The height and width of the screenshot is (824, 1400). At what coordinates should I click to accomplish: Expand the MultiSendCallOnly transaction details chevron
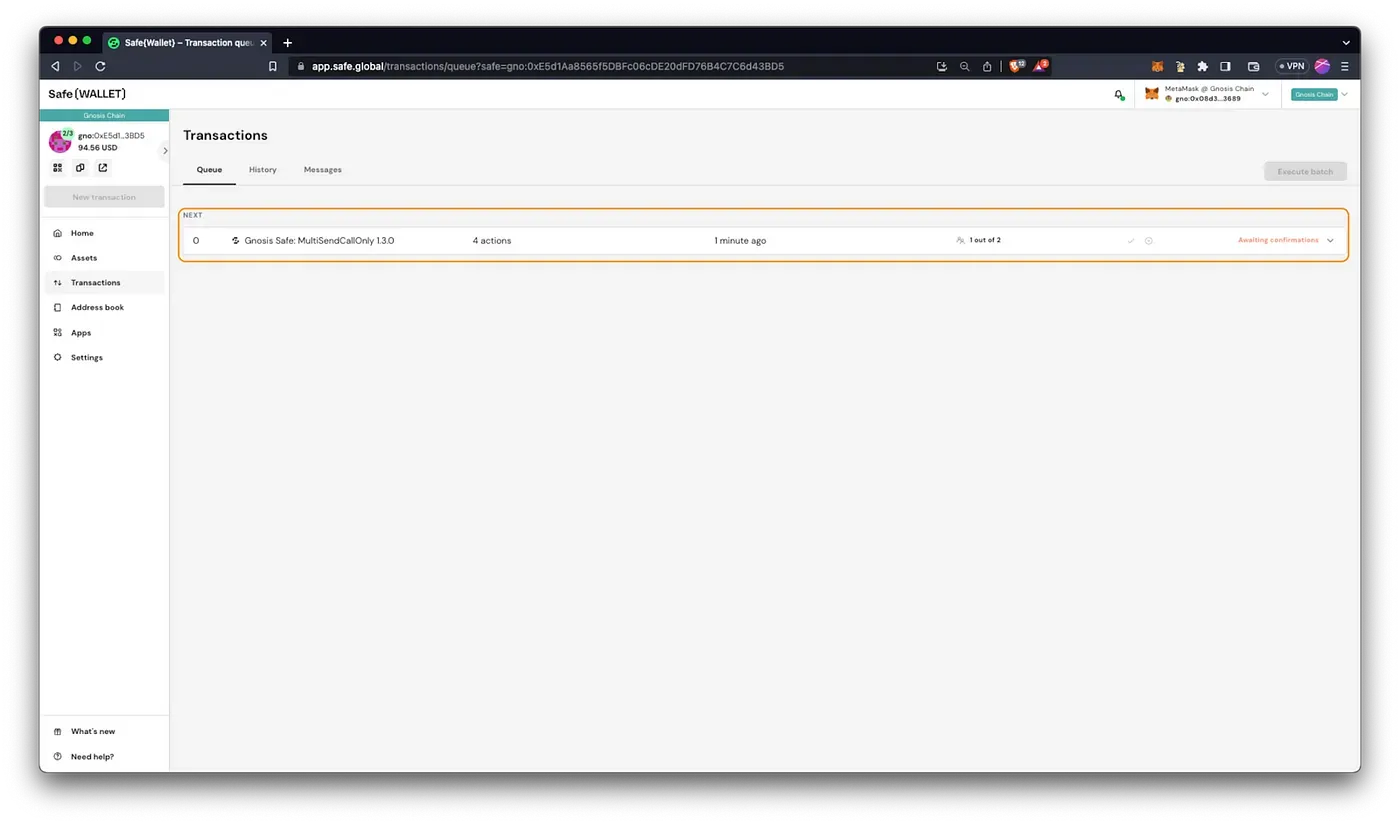click(x=1330, y=240)
